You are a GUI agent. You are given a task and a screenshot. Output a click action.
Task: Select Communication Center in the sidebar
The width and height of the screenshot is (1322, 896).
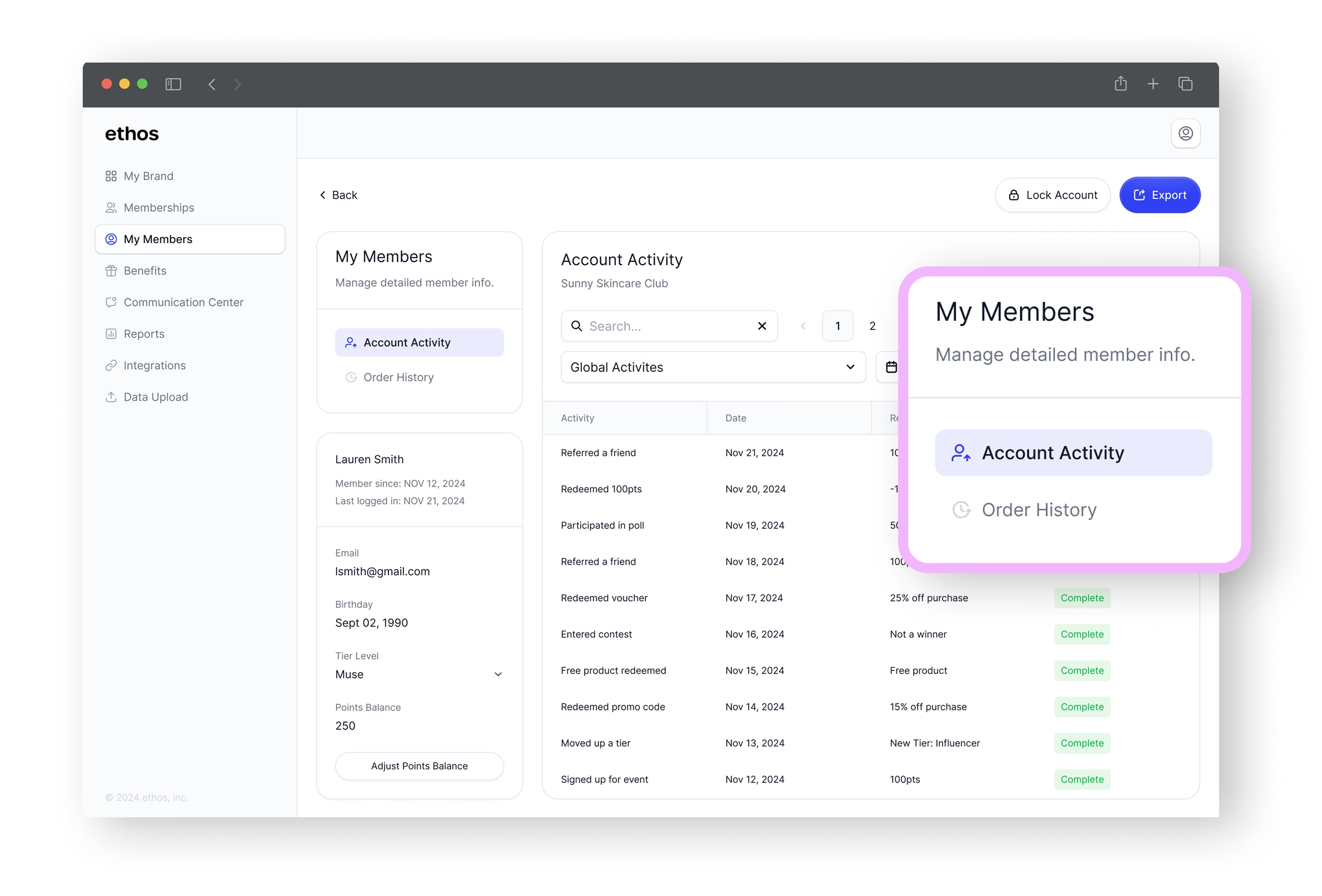(x=183, y=303)
